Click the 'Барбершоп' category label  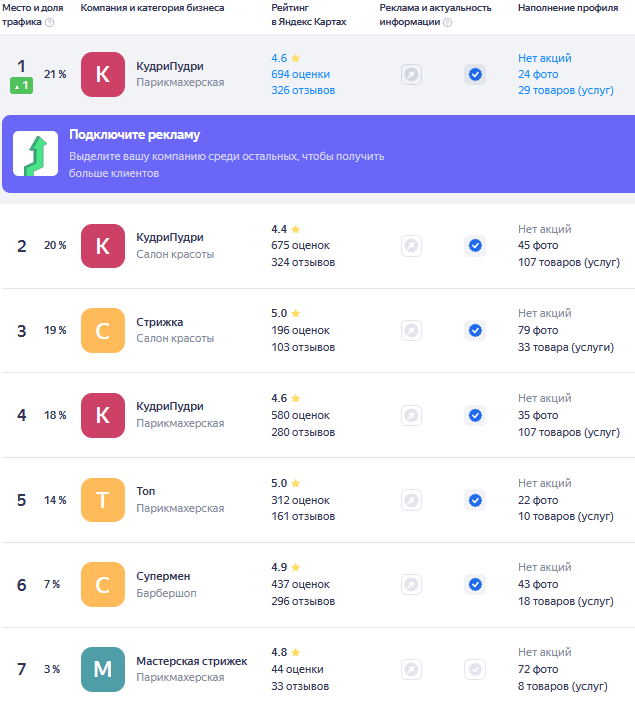[166, 593]
